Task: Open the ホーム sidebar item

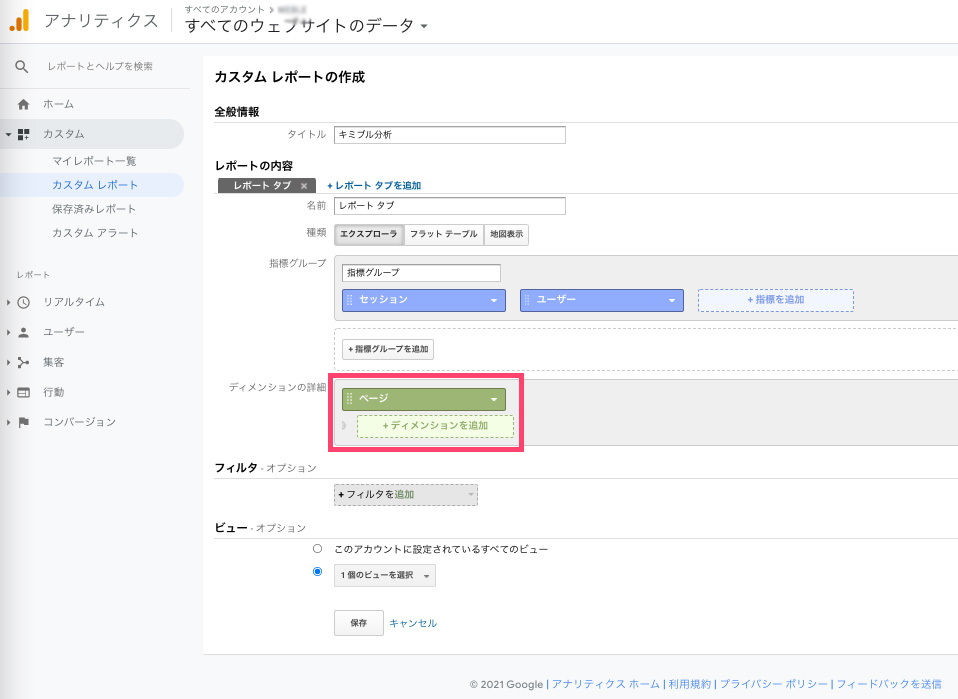Action: coord(58,104)
